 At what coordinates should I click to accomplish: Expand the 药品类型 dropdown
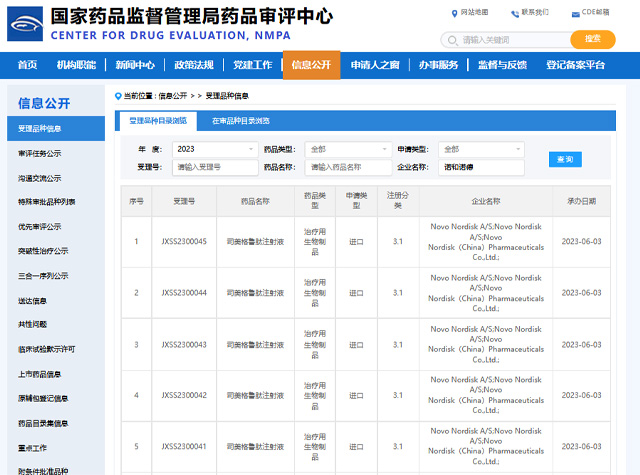[x=347, y=149]
